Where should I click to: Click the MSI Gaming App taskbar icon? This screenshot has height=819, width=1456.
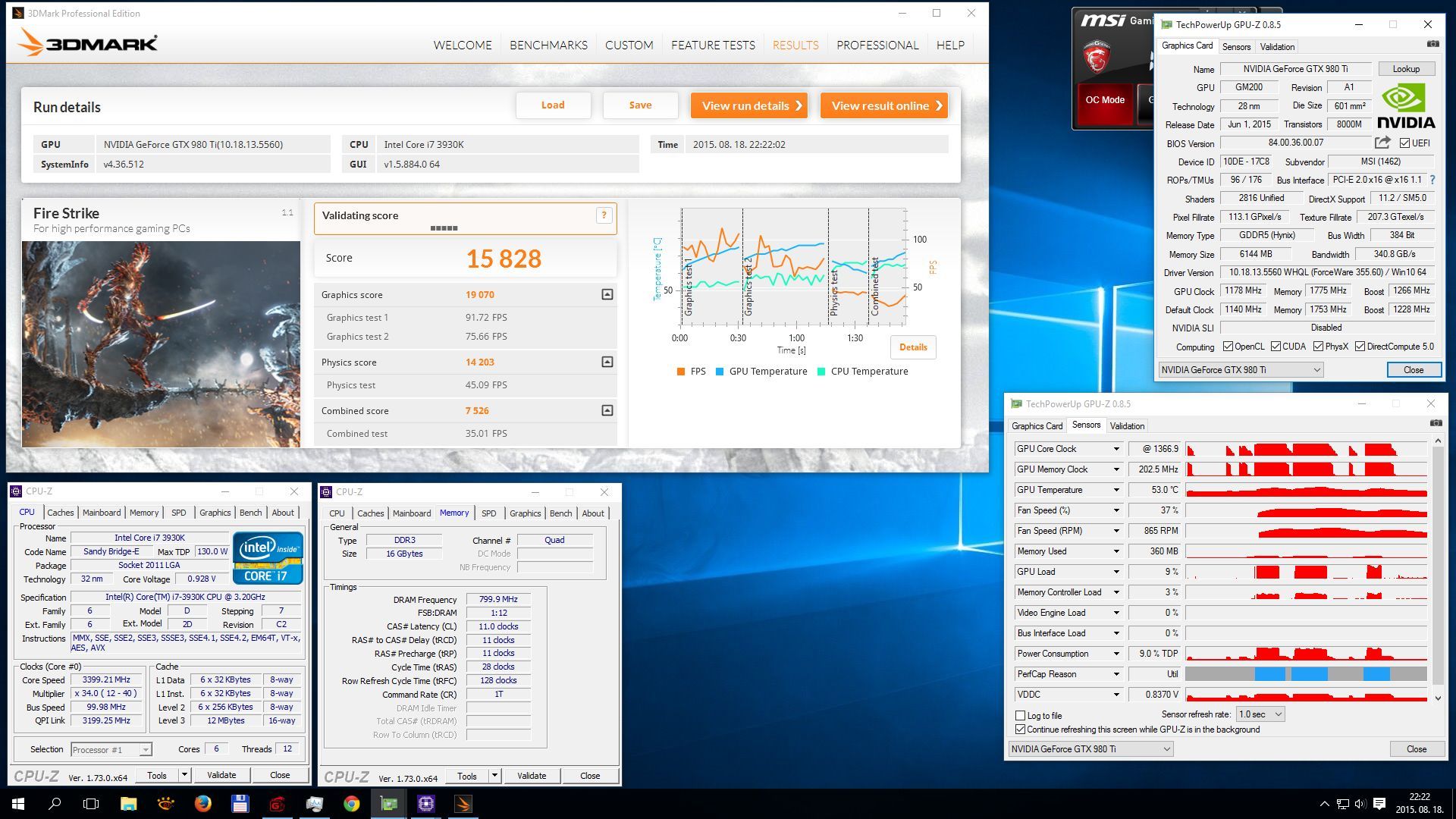277,803
